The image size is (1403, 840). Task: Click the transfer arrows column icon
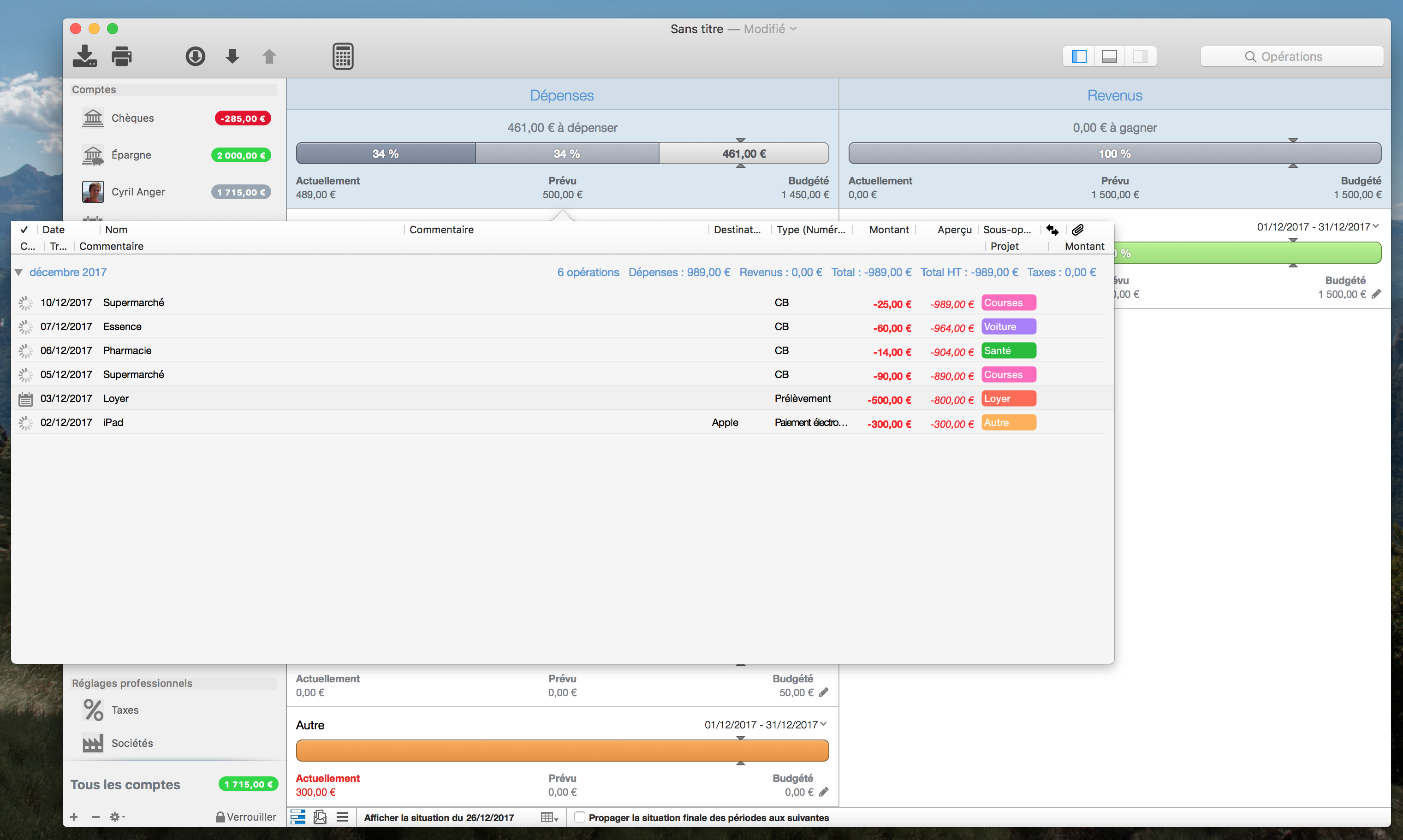[1052, 229]
